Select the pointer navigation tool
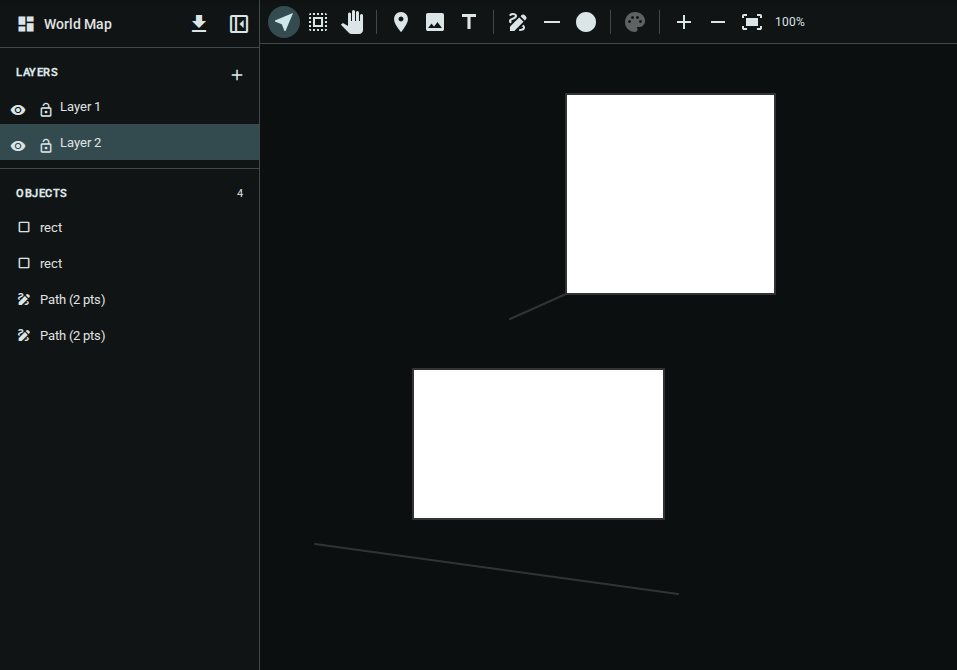The image size is (957, 670). 283,21
